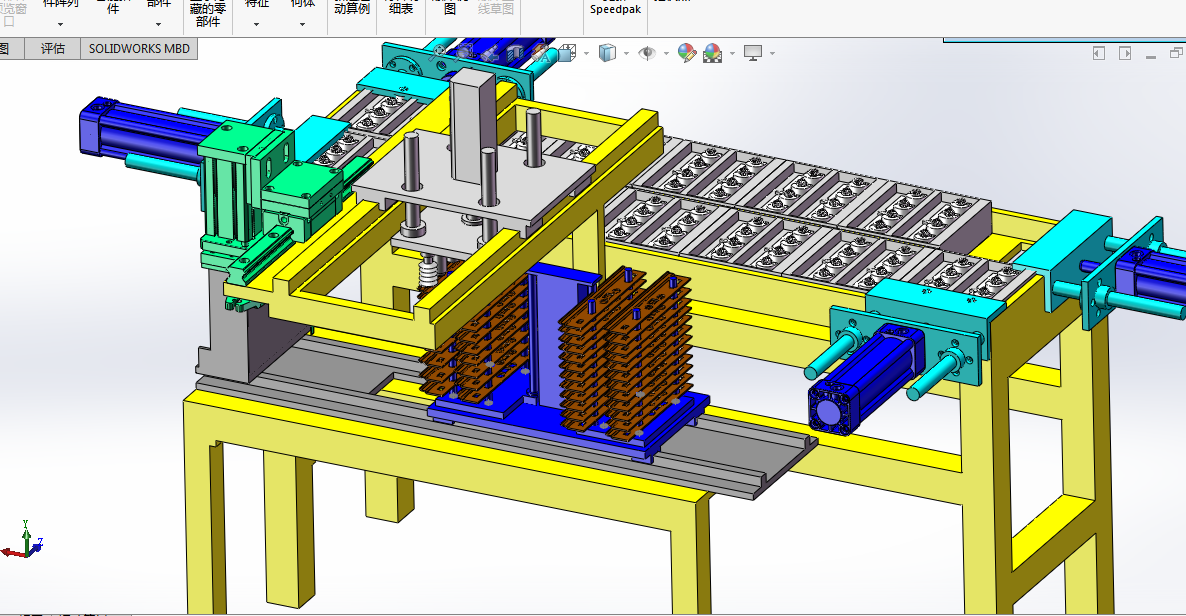Open the View Settings dropdown arrow
The height and width of the screenshot is (616, 1186).
(772, 53)
